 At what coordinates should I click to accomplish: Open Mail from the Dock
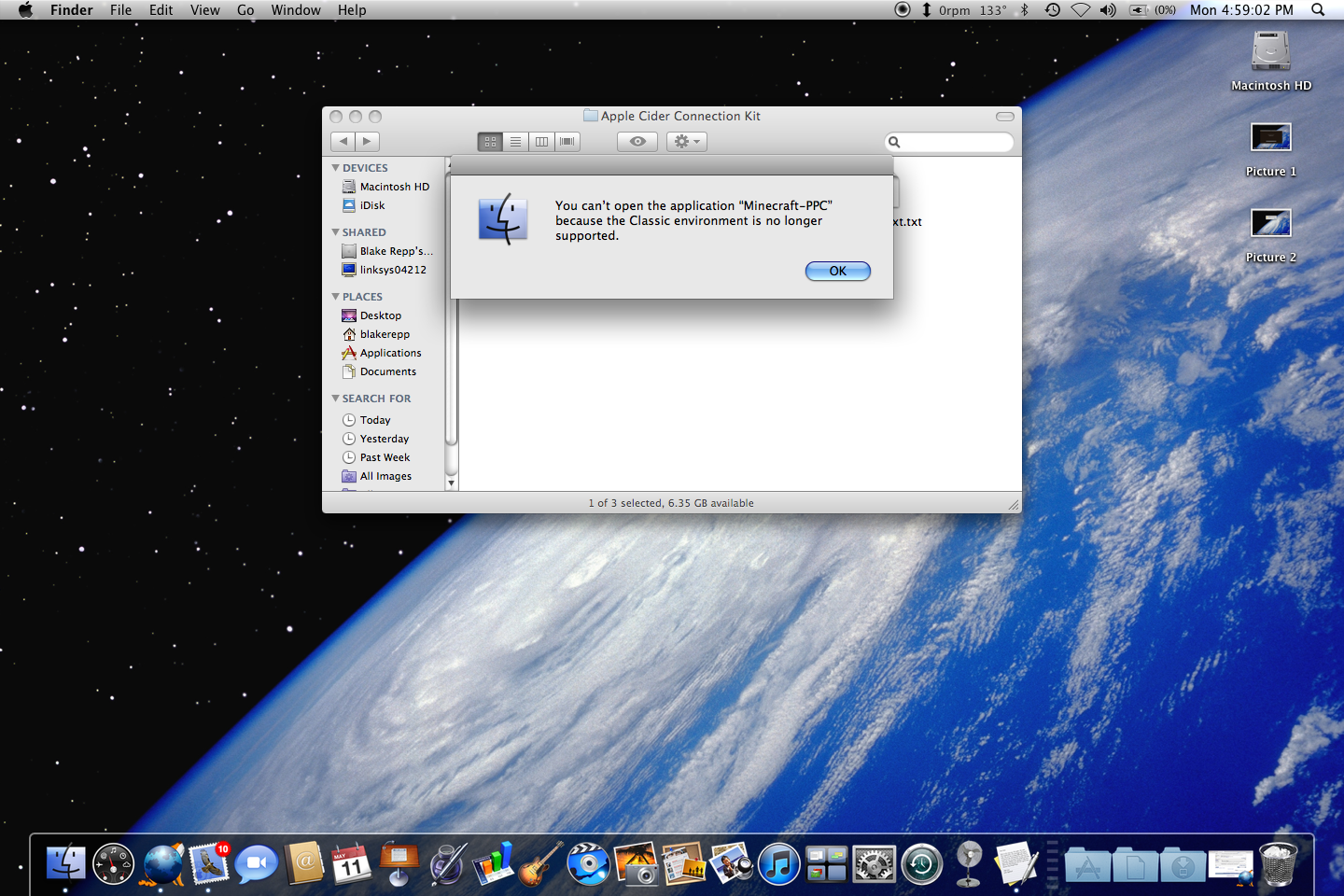(x=210, y=863)
